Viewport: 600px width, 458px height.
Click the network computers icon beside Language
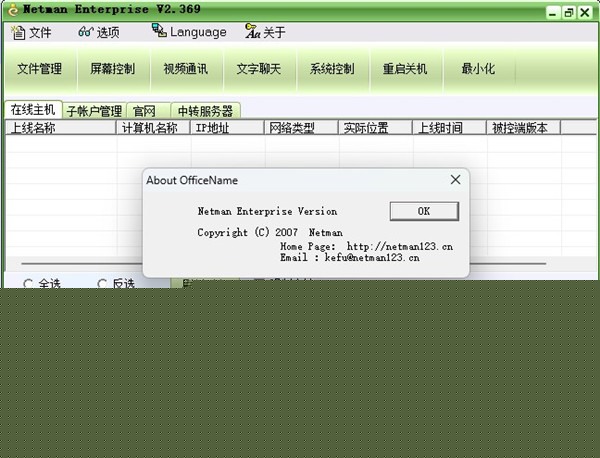pyautogui.click(x=159, y=30)
